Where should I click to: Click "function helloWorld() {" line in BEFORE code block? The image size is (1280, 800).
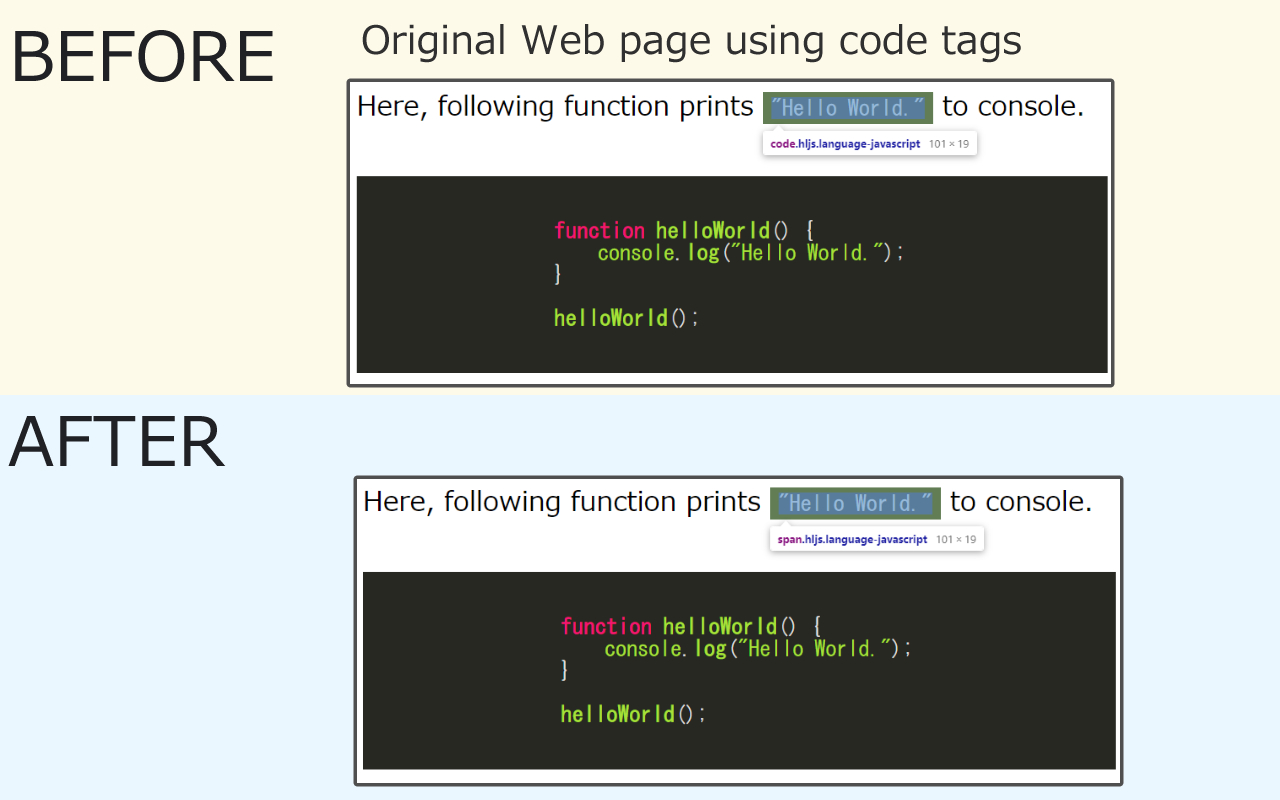685,231
